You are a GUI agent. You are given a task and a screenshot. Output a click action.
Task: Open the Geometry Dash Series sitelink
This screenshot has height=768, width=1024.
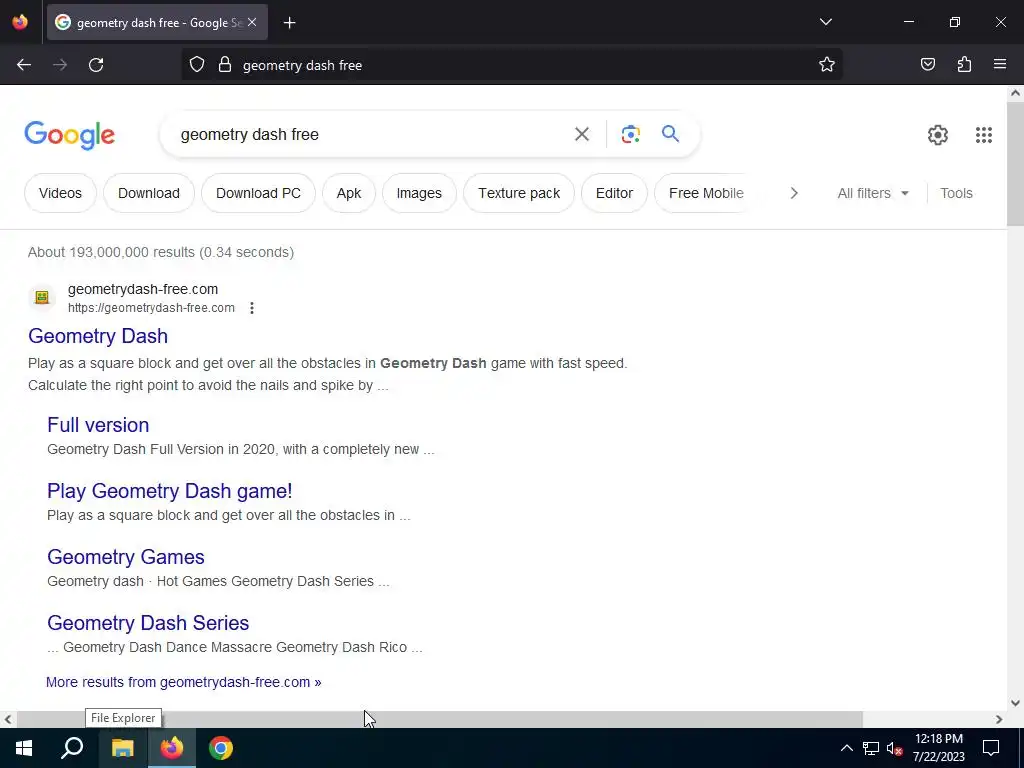tap(148, 623)
